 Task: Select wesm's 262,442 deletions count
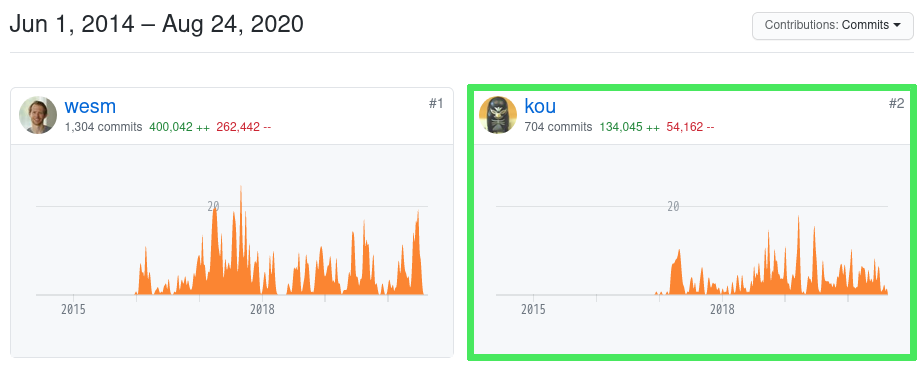tap(243, 127)
